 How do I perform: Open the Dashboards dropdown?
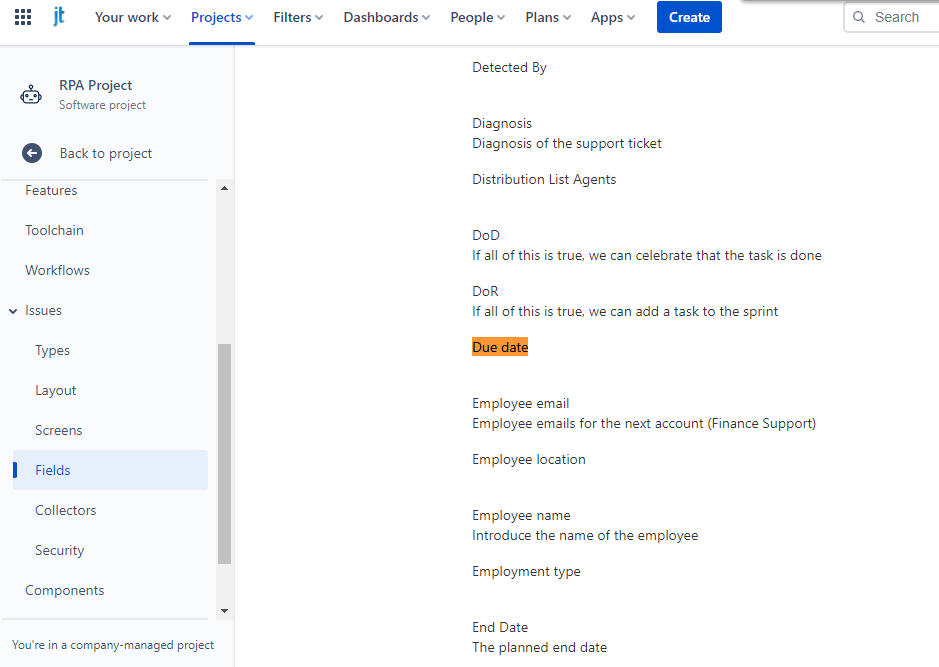pos(387,17)
